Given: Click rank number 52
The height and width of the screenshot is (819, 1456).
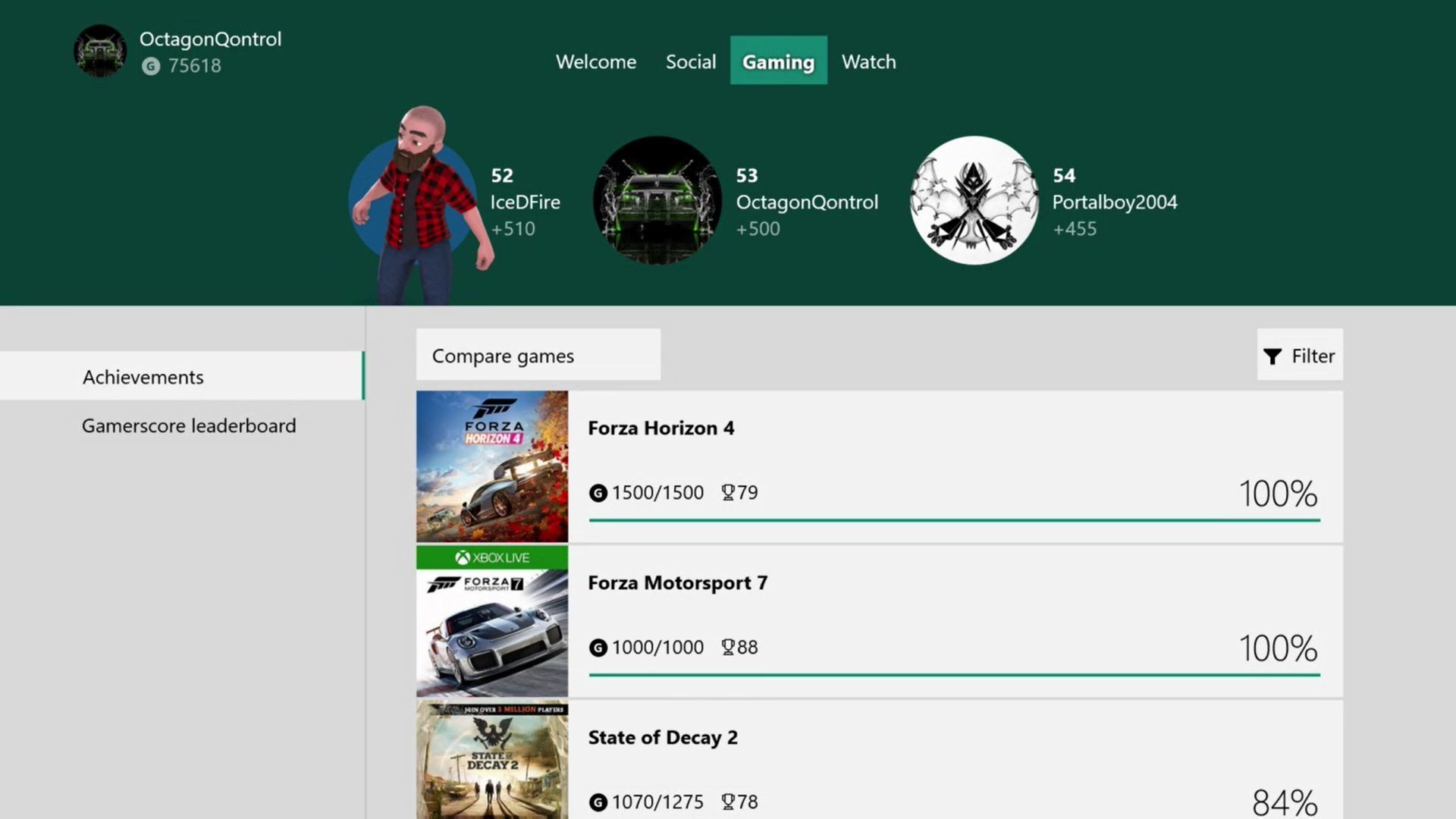Looking at the screenshot, I should [x=502, y=176].
